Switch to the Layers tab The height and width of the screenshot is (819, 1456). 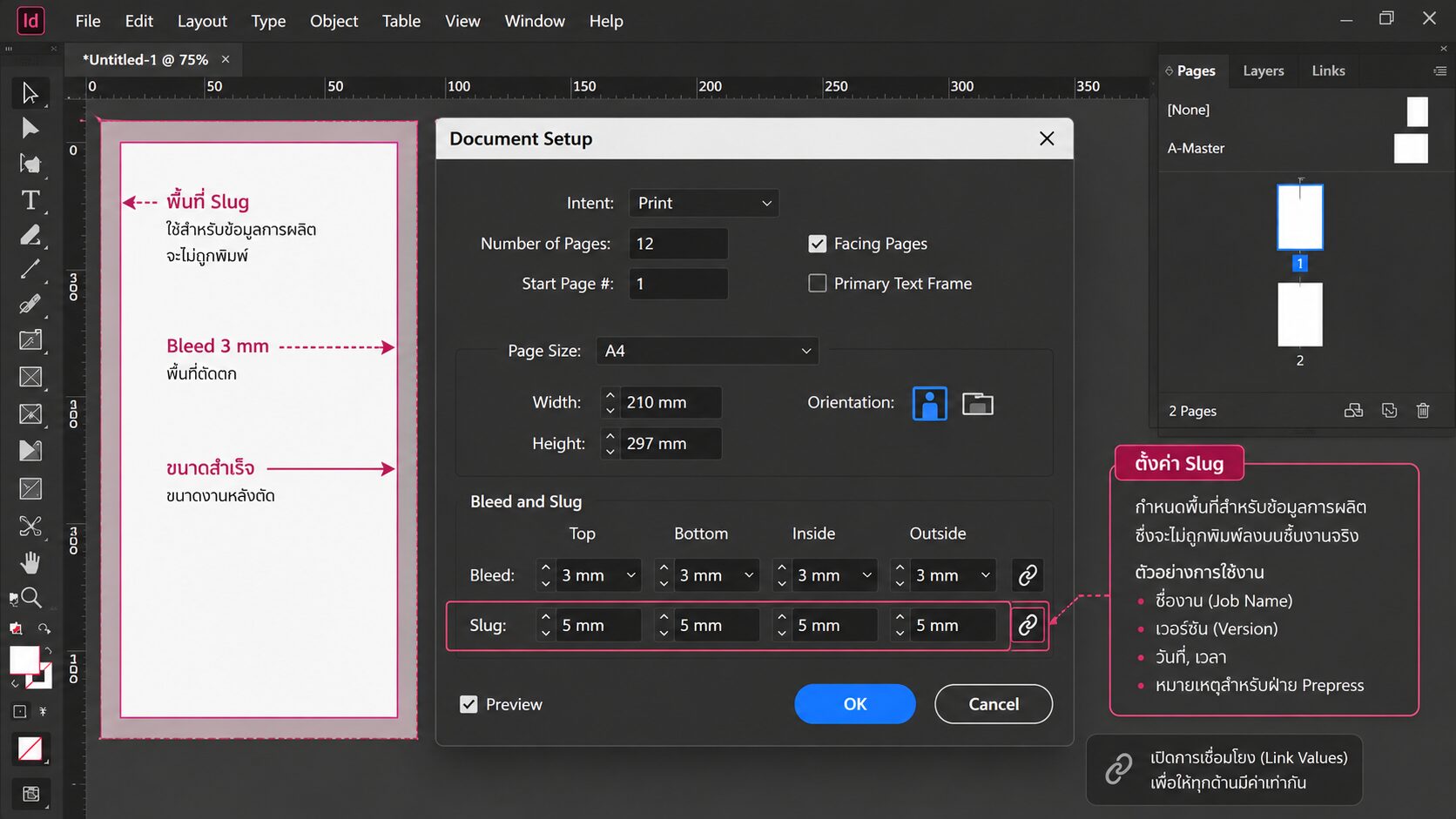point(1263,70)
